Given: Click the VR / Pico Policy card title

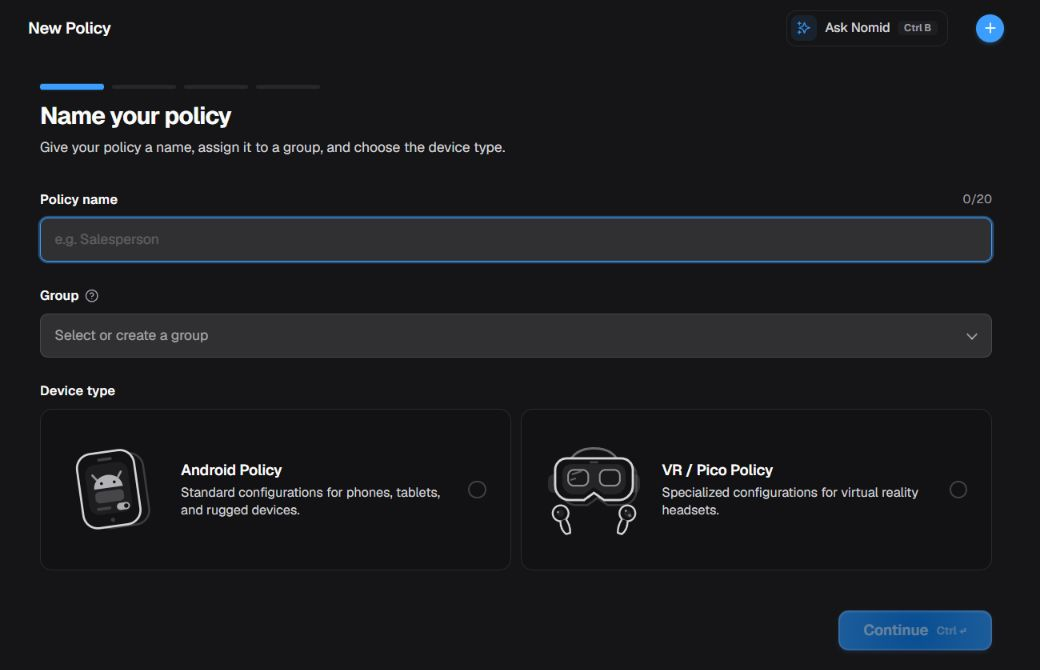Looking at the screenshot, I should [717, 470].
